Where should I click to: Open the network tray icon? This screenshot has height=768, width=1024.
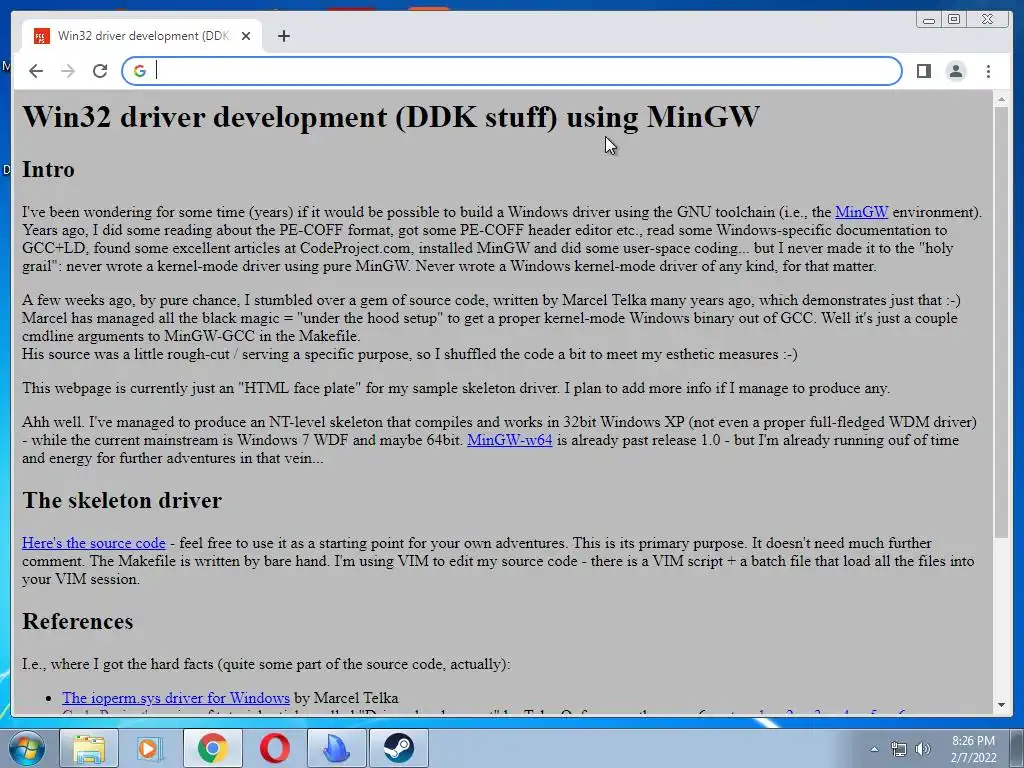899,749
